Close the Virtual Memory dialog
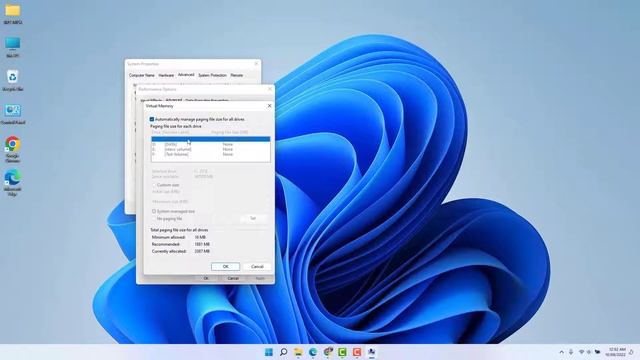The width and height of the screenshot is (640, 360). [x=269, y=106]
